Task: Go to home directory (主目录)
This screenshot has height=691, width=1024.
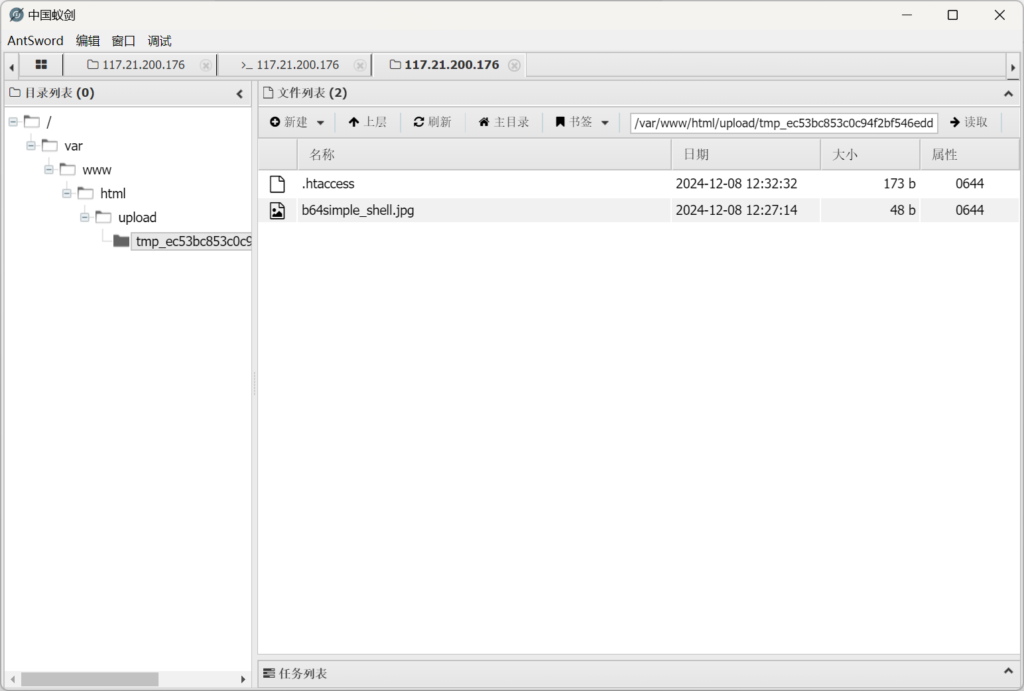Action: click(503, 122)
